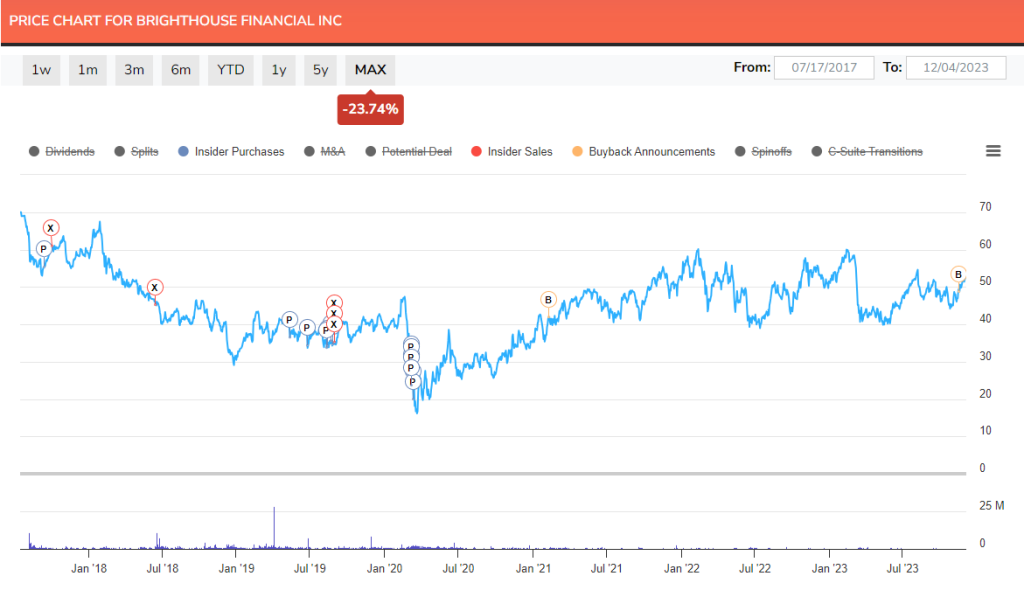The height and width of the screenshot is (590, 1024).
Task: Click the MAX range button
Action: 369,69
